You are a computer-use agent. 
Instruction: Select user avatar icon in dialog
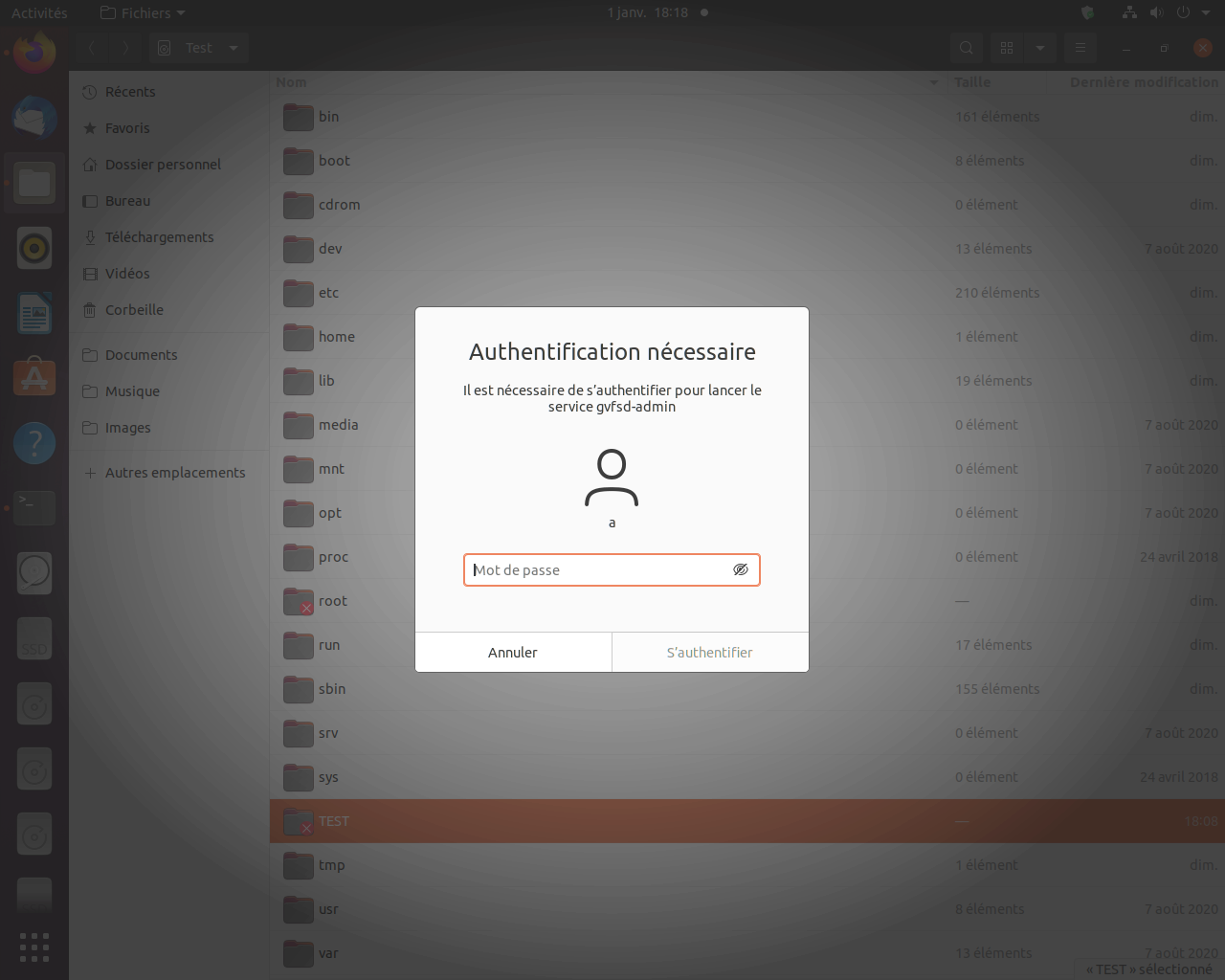coord(612,478)
